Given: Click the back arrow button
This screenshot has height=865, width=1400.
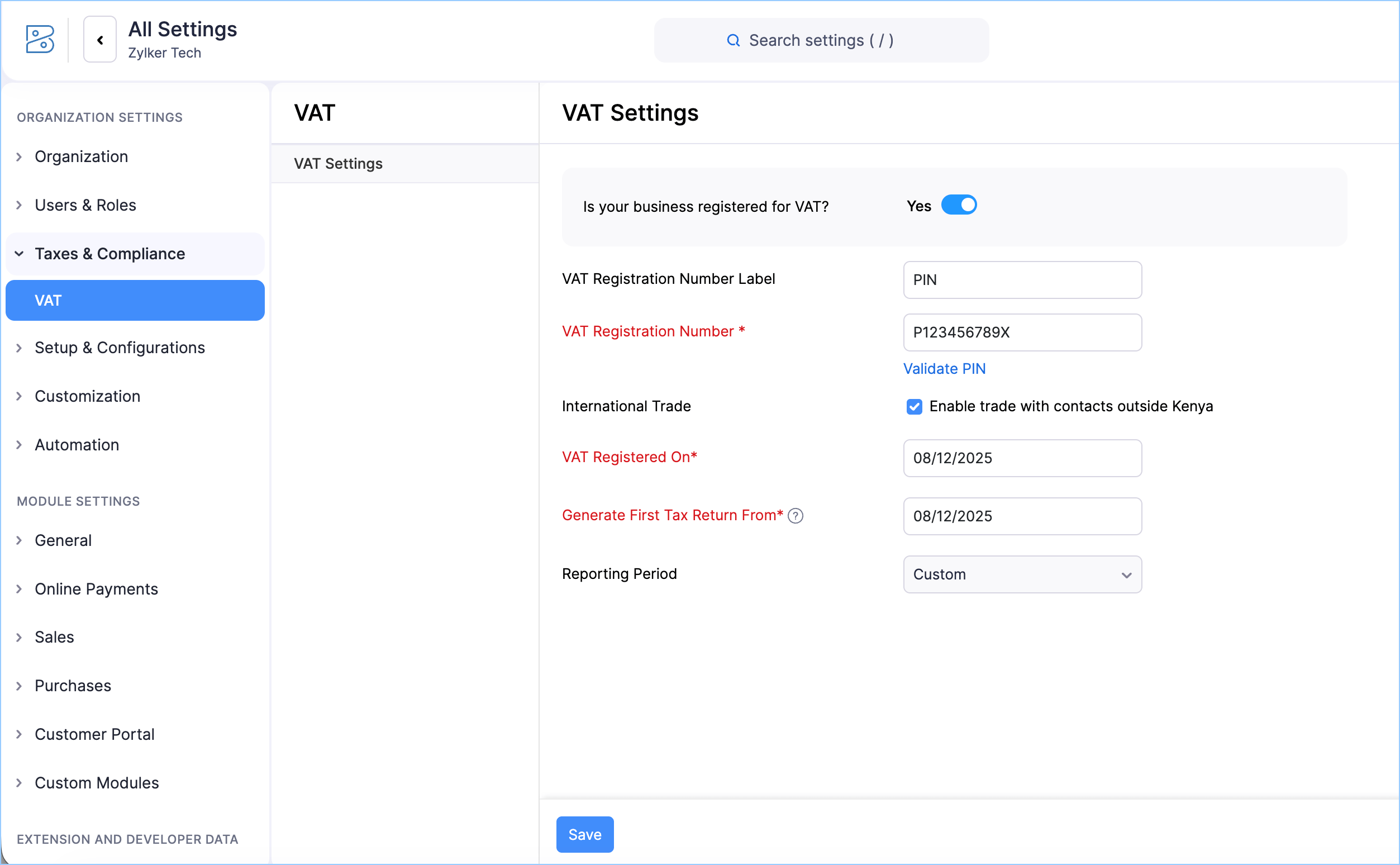Looking at the screenshot, I should [100, 40].
